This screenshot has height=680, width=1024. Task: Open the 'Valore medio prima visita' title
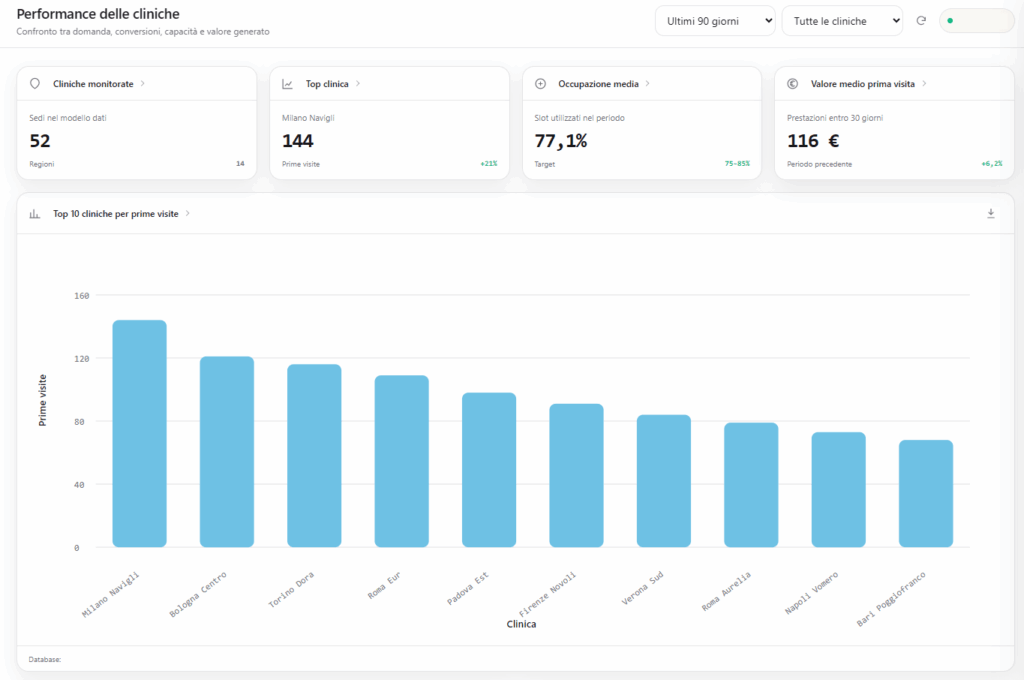863,84
